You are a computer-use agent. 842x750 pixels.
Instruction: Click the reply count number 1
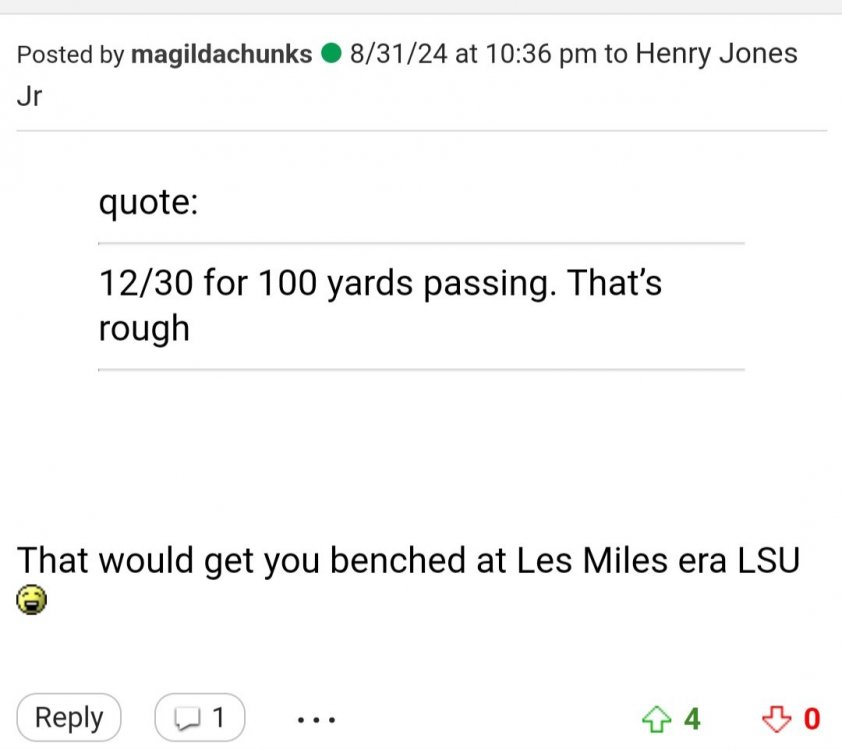click(218, 718)
